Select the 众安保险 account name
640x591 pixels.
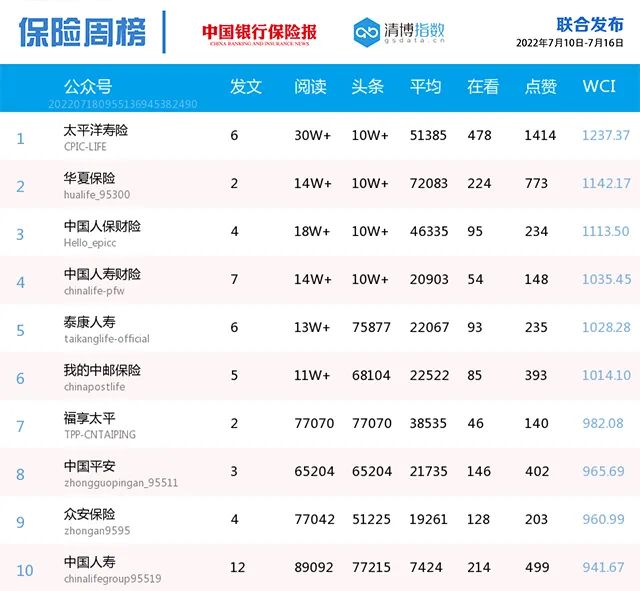tap(89, 514)
